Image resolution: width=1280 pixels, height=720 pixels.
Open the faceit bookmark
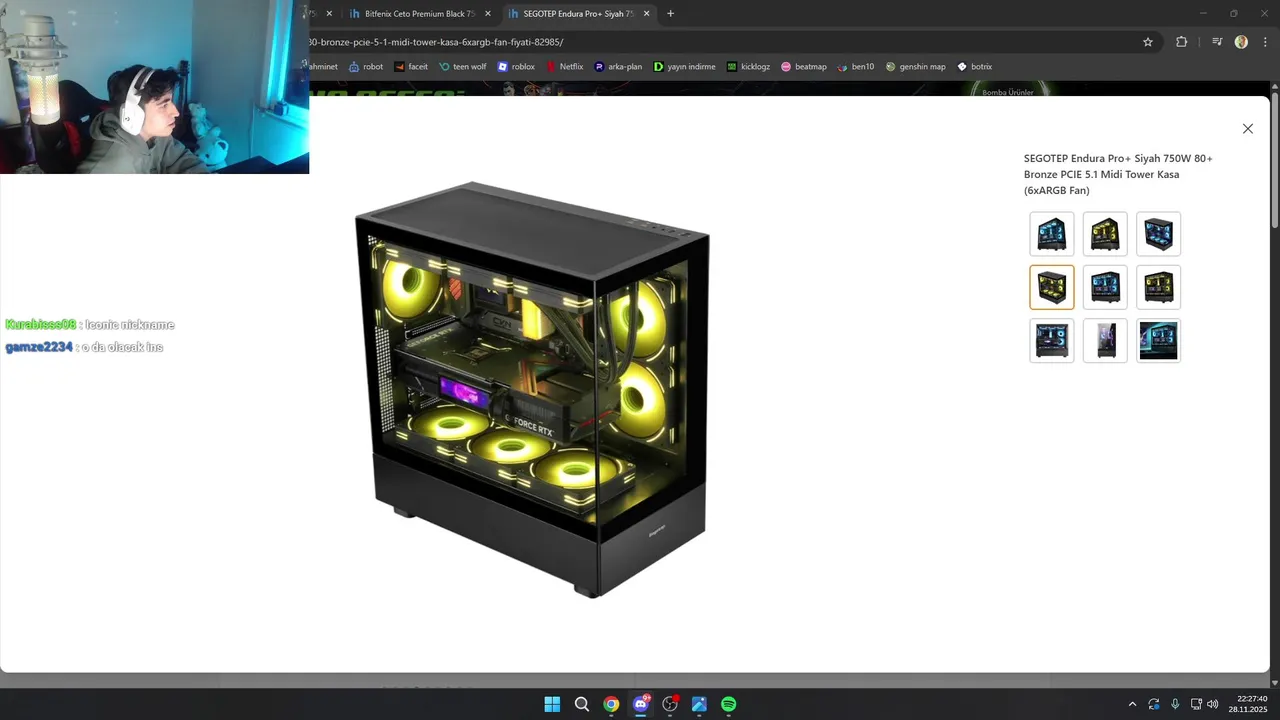pos(411,67)
